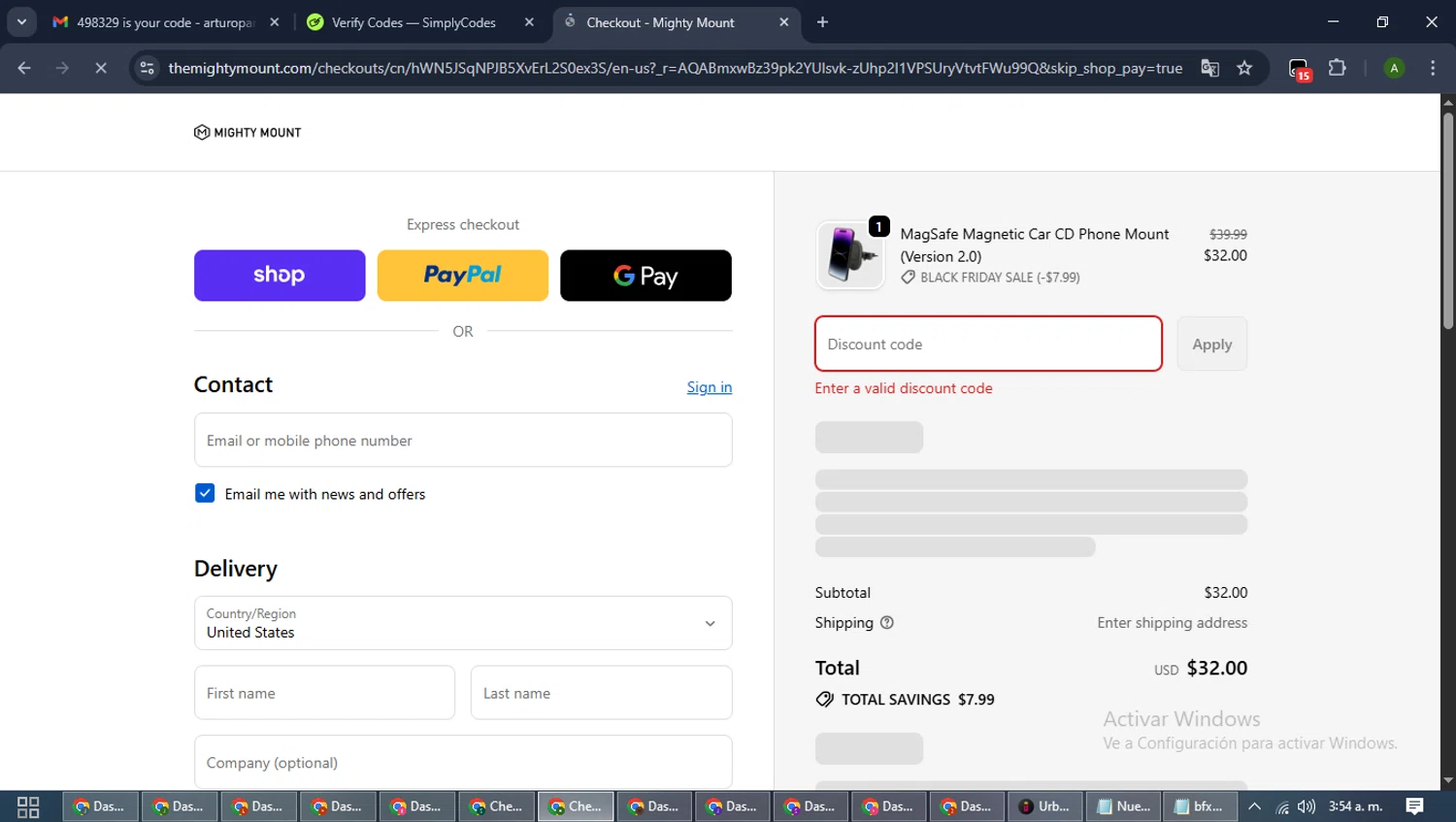The height and width of the screenshot is (822, 1456).
Task: Uncheck Email me with news and offers
Action: pyautogui.click(x=205, y=493)
